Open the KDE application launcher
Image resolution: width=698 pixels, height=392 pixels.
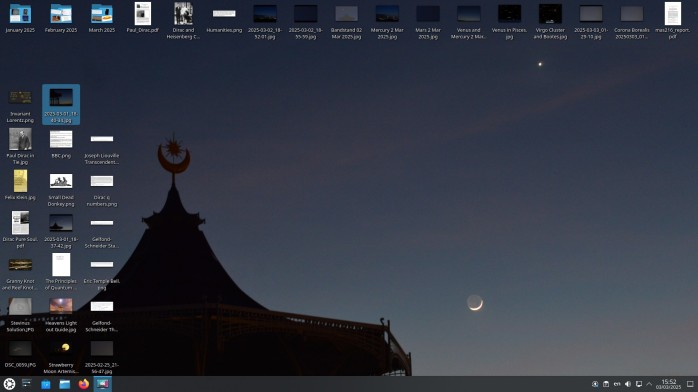pyautogui.click(x=9, y=384)
